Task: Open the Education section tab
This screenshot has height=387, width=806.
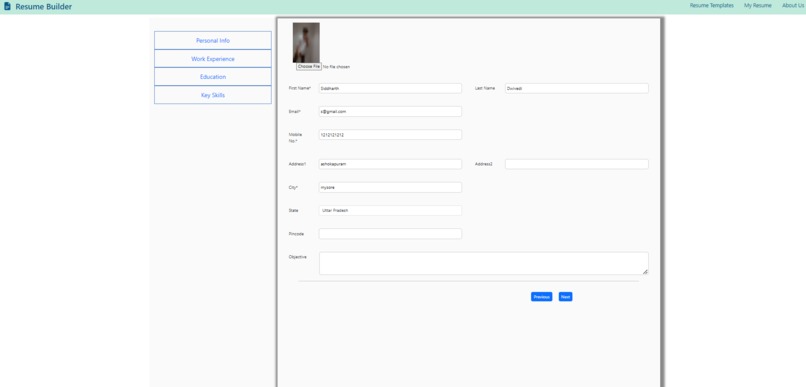Action: [213, 77]
